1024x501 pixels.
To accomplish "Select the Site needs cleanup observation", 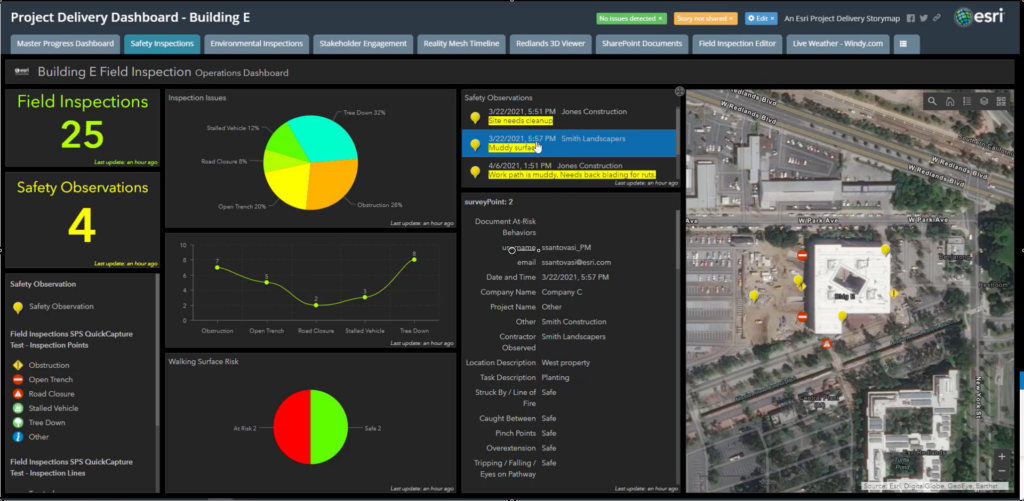I will (568, 116).
